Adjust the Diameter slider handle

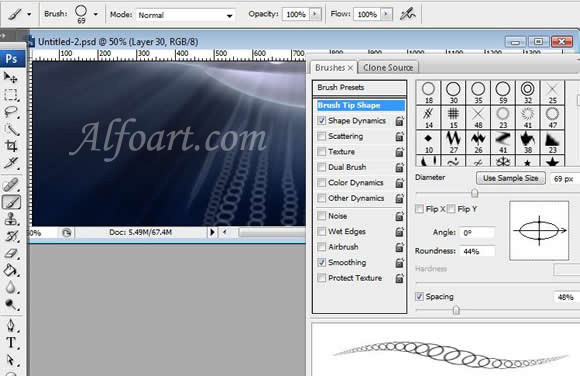pos(474,193)
